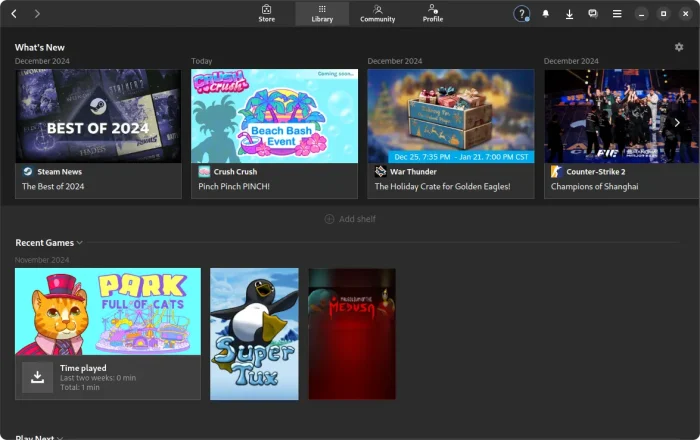Open the Counter-Strike 2 champions image

621,116
